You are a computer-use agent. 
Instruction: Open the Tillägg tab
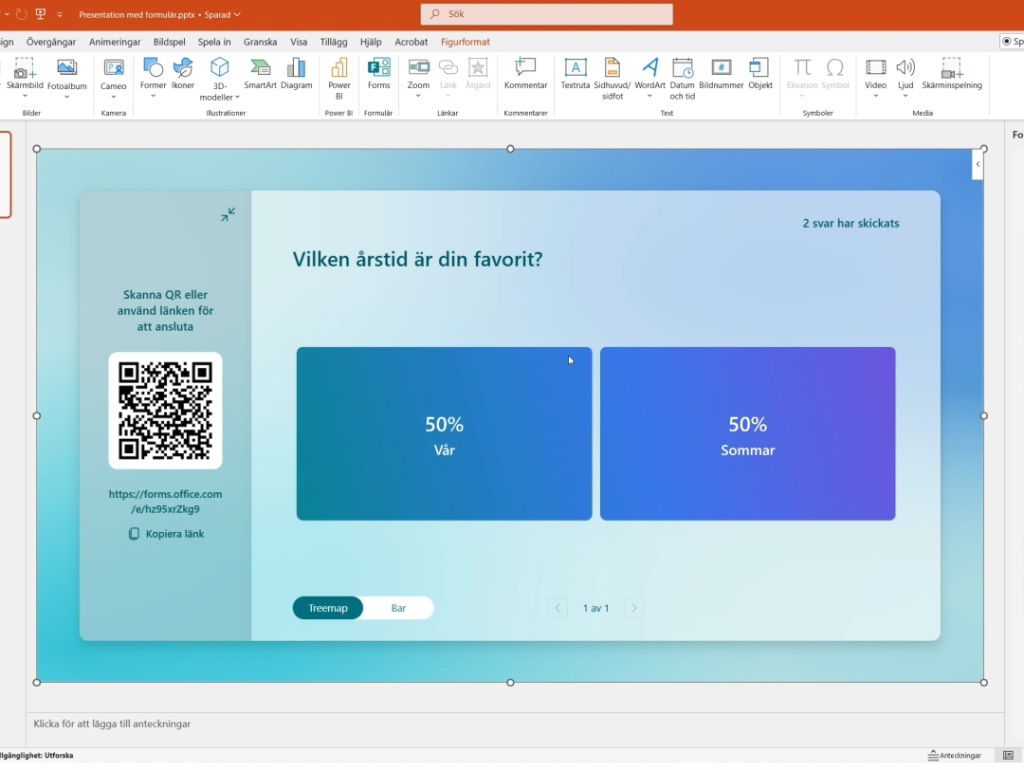pos(334,42)
